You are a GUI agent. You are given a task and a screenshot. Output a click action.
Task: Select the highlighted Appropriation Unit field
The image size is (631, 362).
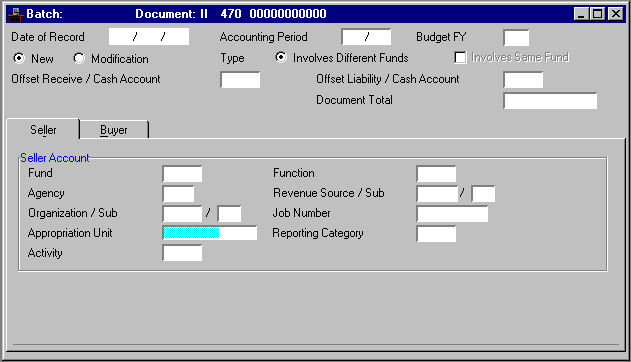[210, 233]
